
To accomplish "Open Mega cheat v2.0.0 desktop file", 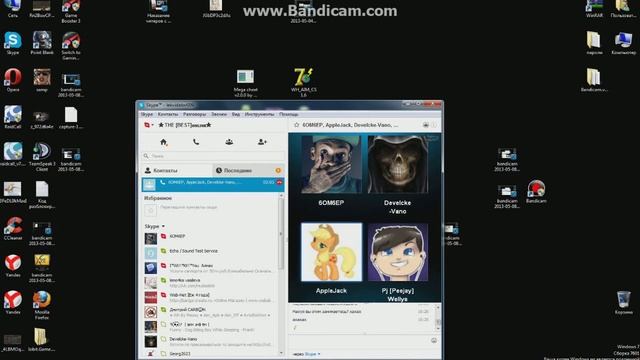I will [245, 83].
